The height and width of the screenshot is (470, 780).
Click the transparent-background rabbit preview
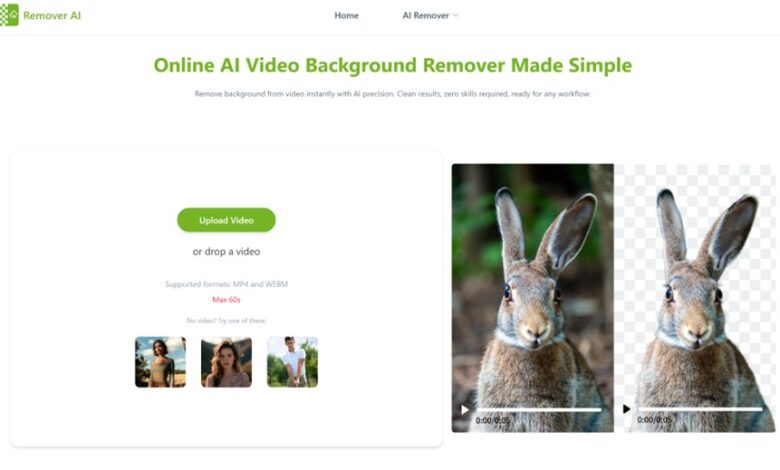pyautogui.click(x=695, y=297)
